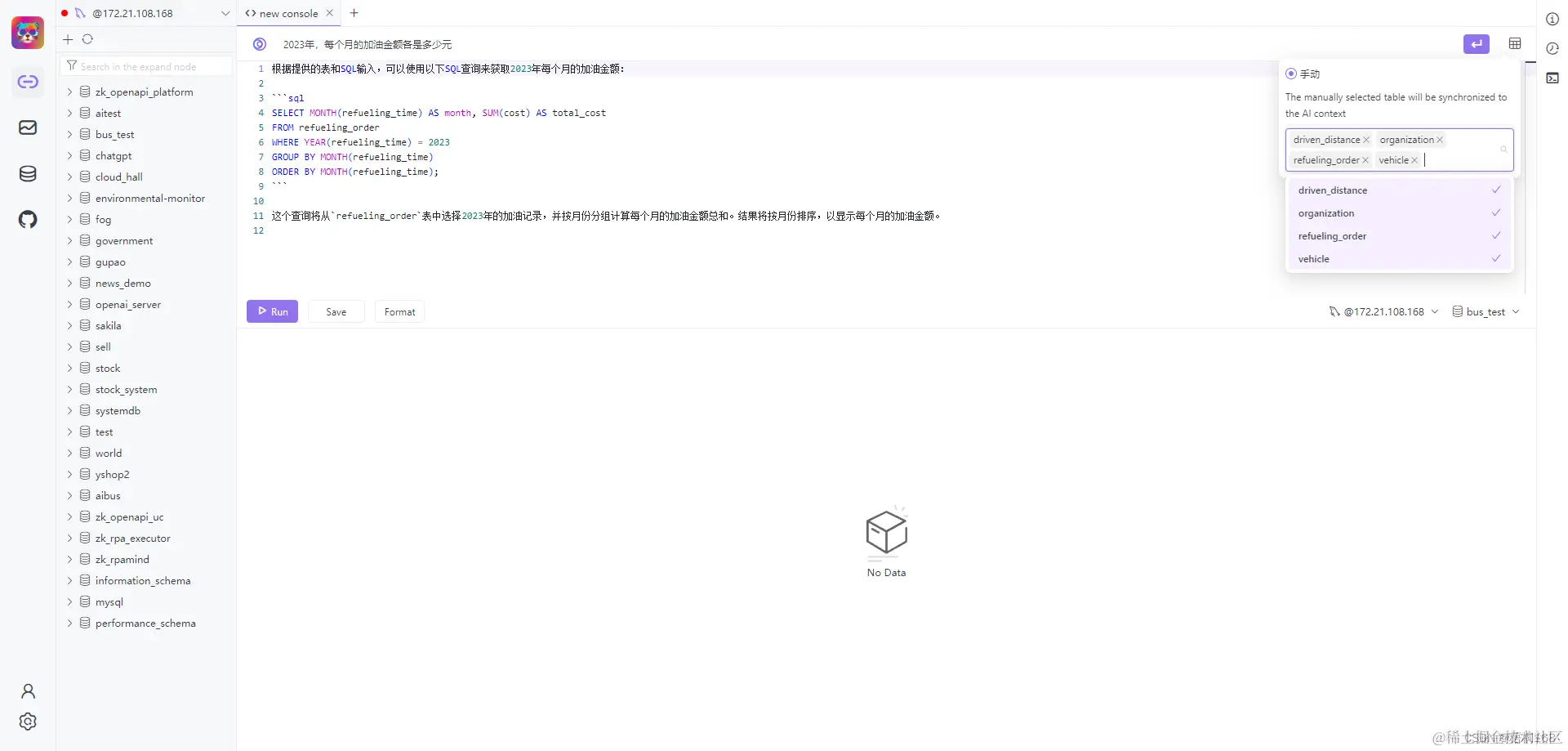
Task: Open the GitHub icon in sidebar
Action: point(28,219)
